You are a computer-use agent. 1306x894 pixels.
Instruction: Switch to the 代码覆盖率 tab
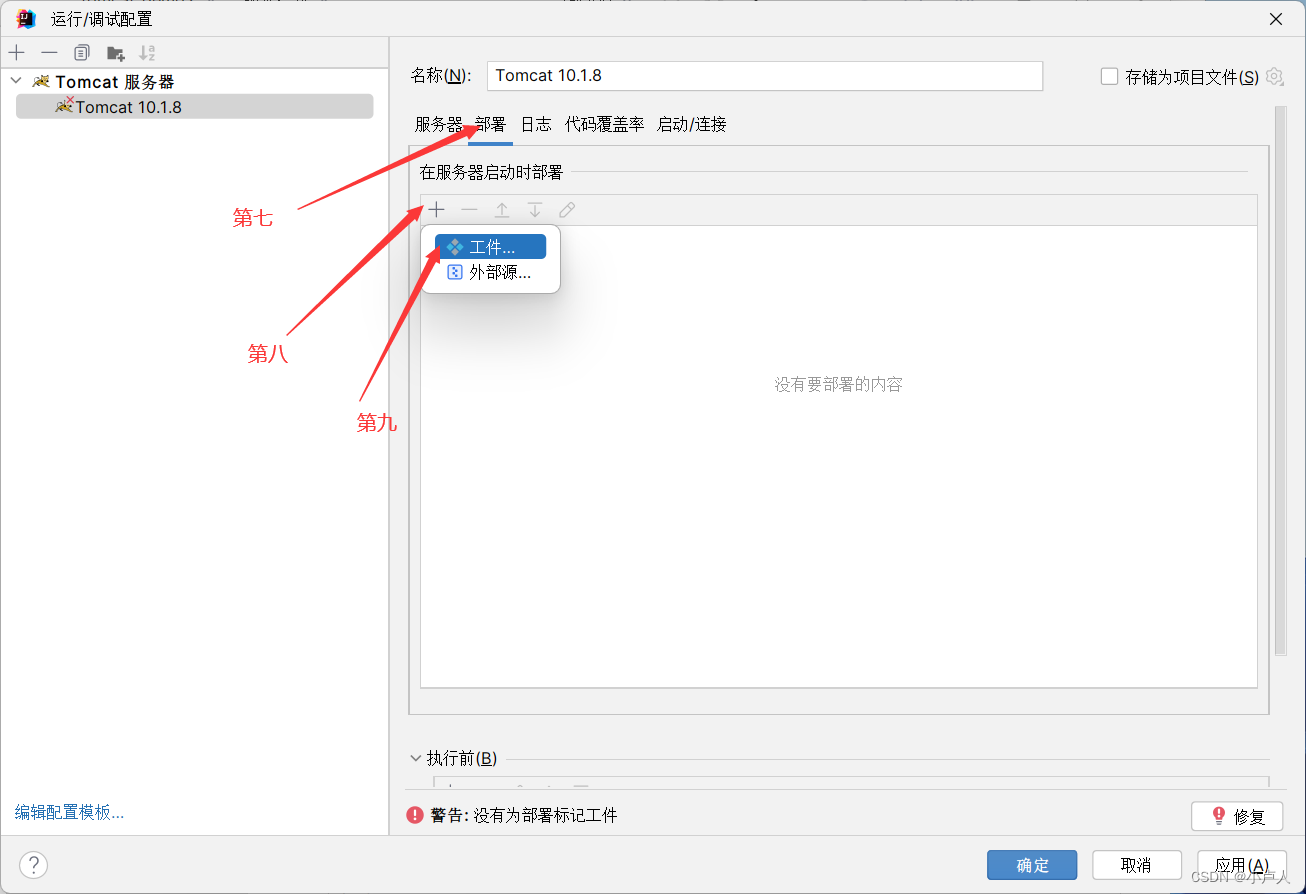[x=604, y=124]
